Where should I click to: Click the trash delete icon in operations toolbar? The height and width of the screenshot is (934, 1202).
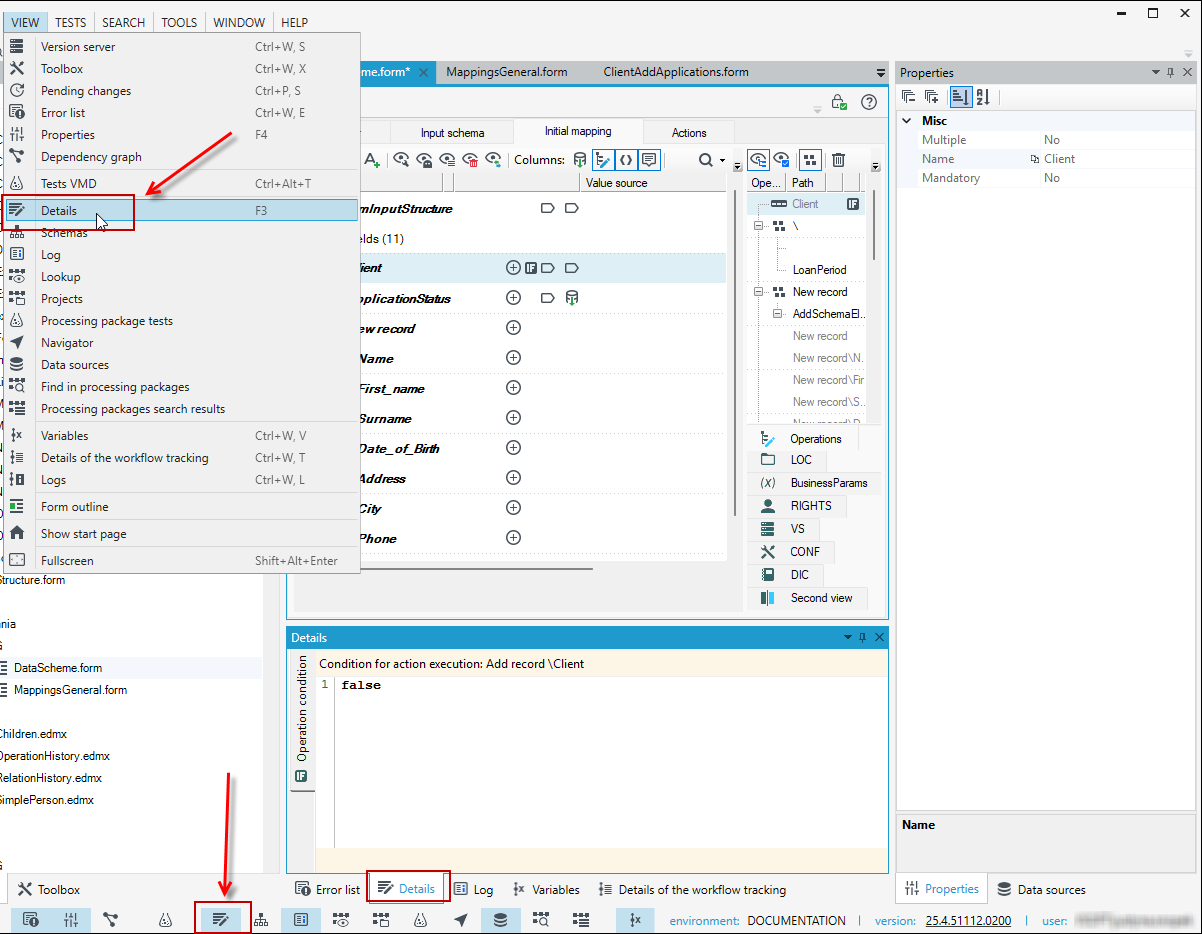click(838, 160)
